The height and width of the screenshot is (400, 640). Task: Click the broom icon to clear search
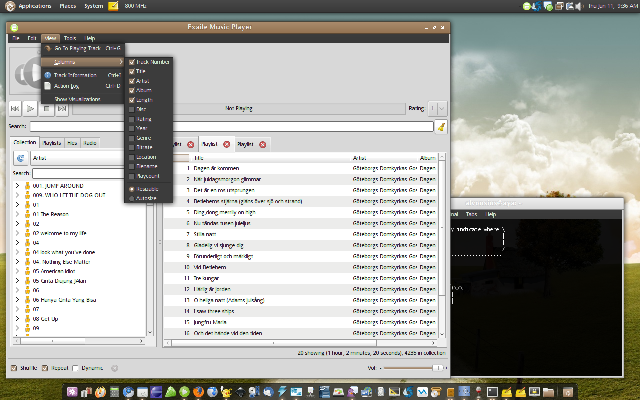tap(441, 127)
